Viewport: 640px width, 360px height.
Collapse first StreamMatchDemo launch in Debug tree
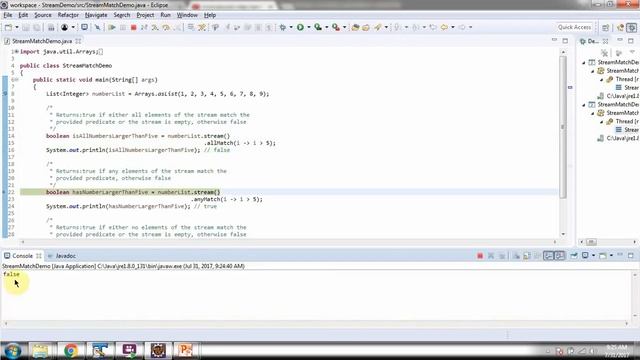[584, 62]
